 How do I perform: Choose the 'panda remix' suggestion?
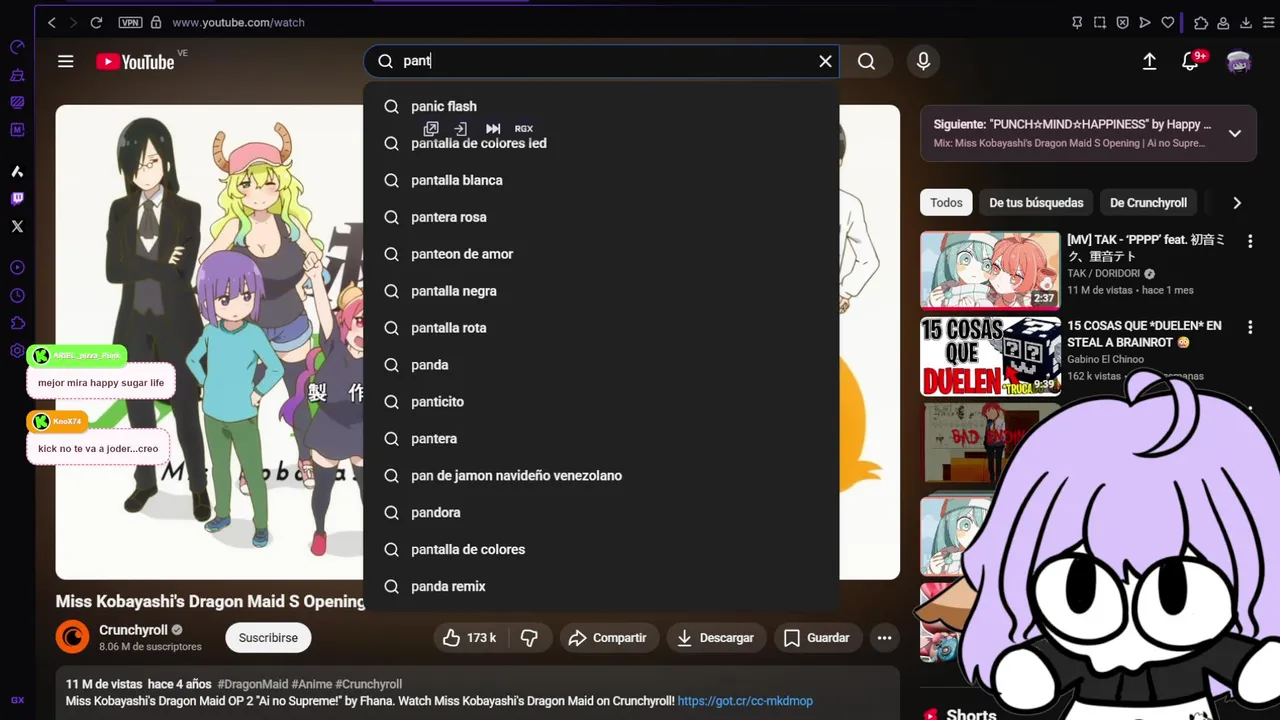click(601, 587)
